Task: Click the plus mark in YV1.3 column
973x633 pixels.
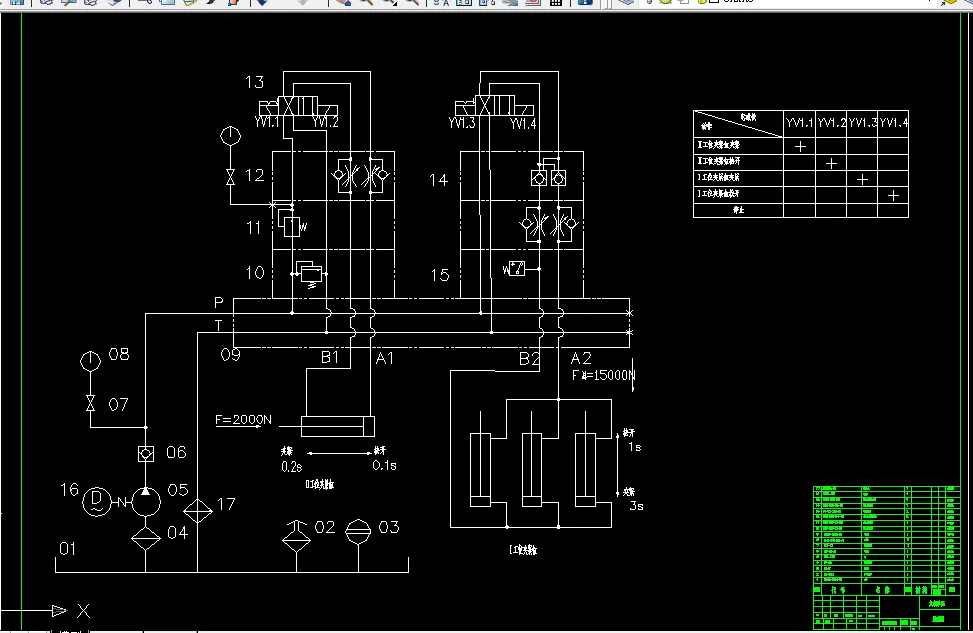Action: coord(863,179)
